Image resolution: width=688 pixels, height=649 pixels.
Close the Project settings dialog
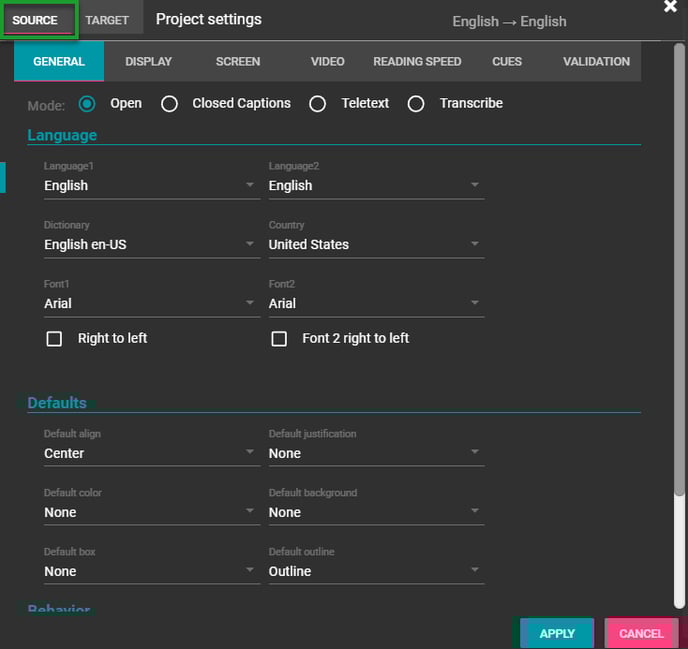(x=670, y=7)
